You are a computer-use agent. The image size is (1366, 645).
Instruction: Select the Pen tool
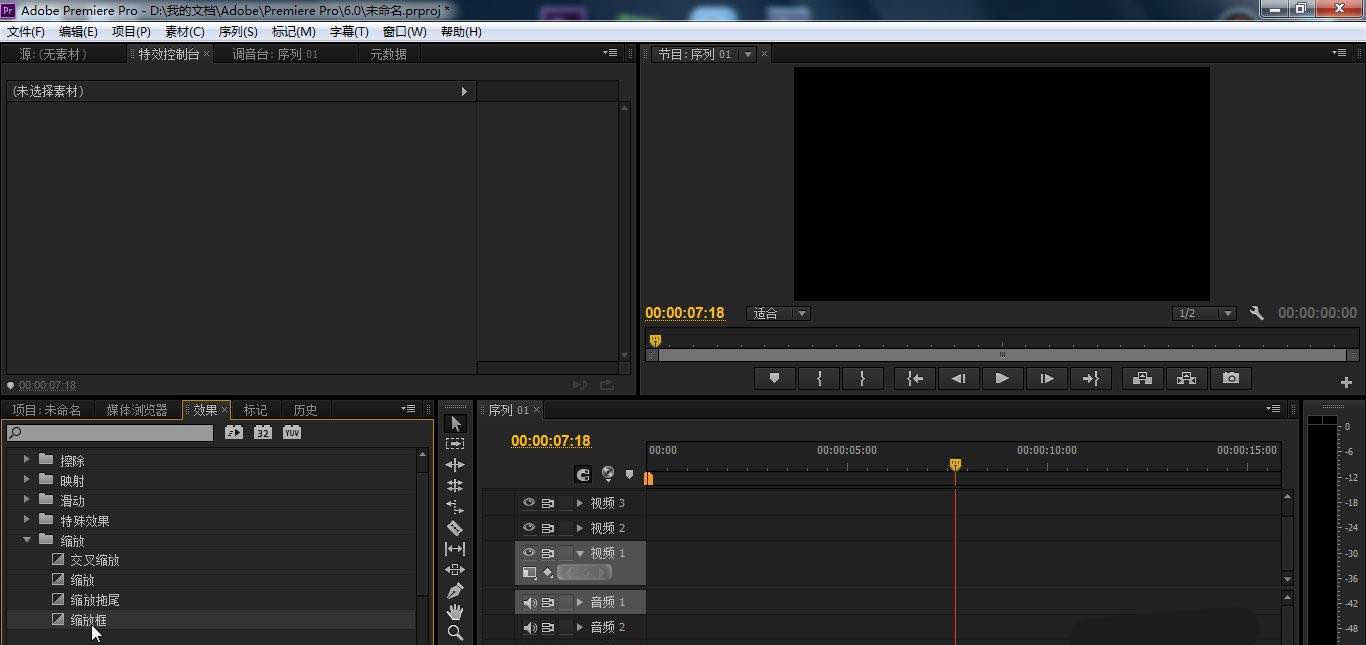[455, 590]
